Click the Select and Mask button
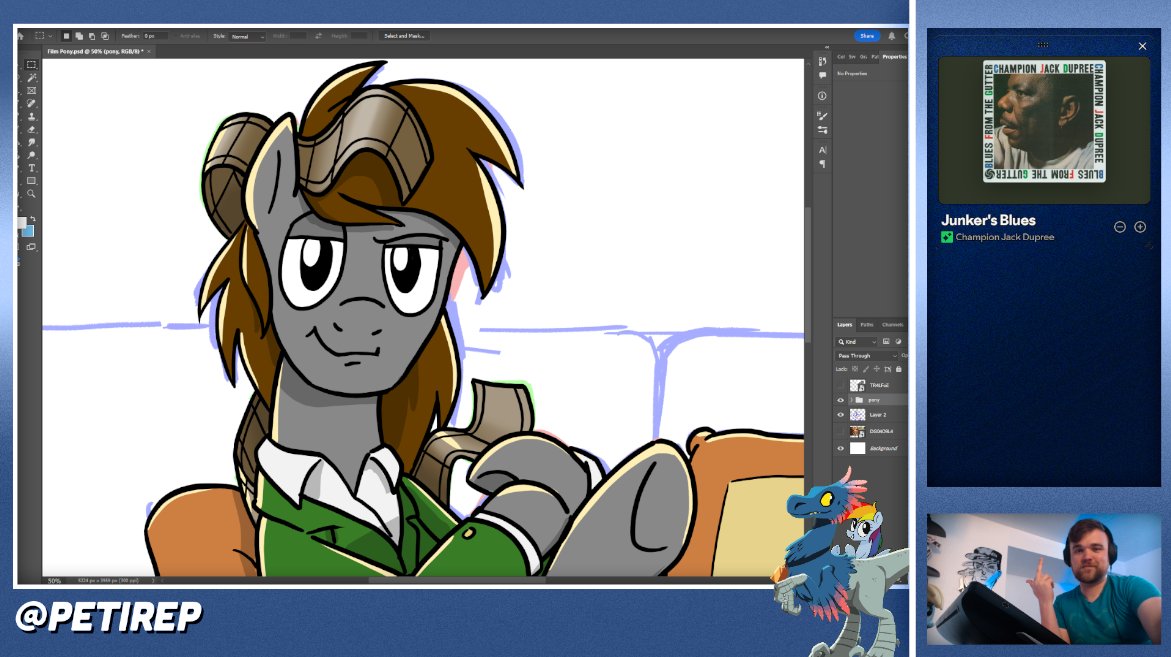This screenshot has width=1171, height=657. (403, 36)
